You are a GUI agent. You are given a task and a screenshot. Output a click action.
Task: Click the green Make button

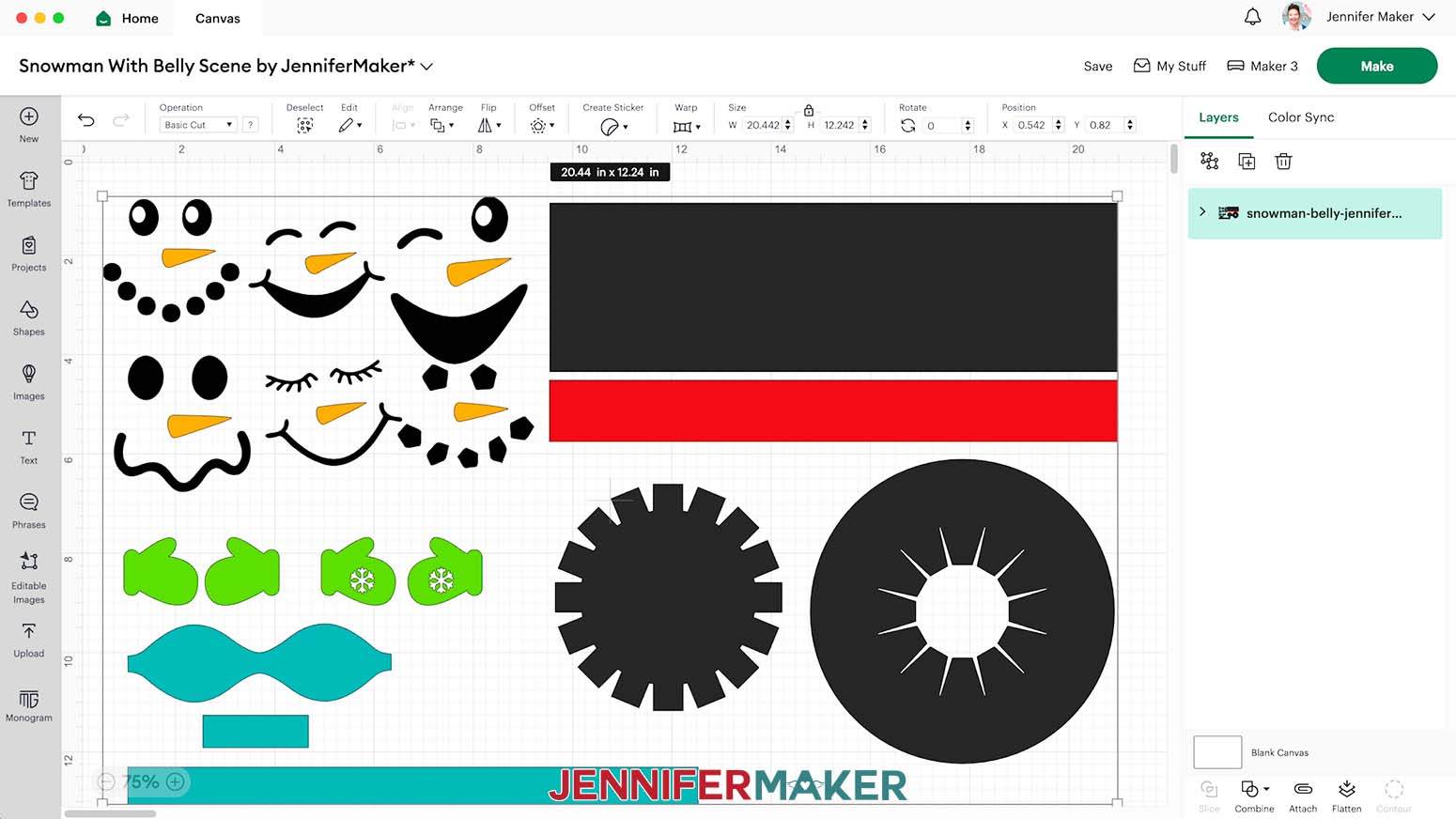pos(1377,66)
